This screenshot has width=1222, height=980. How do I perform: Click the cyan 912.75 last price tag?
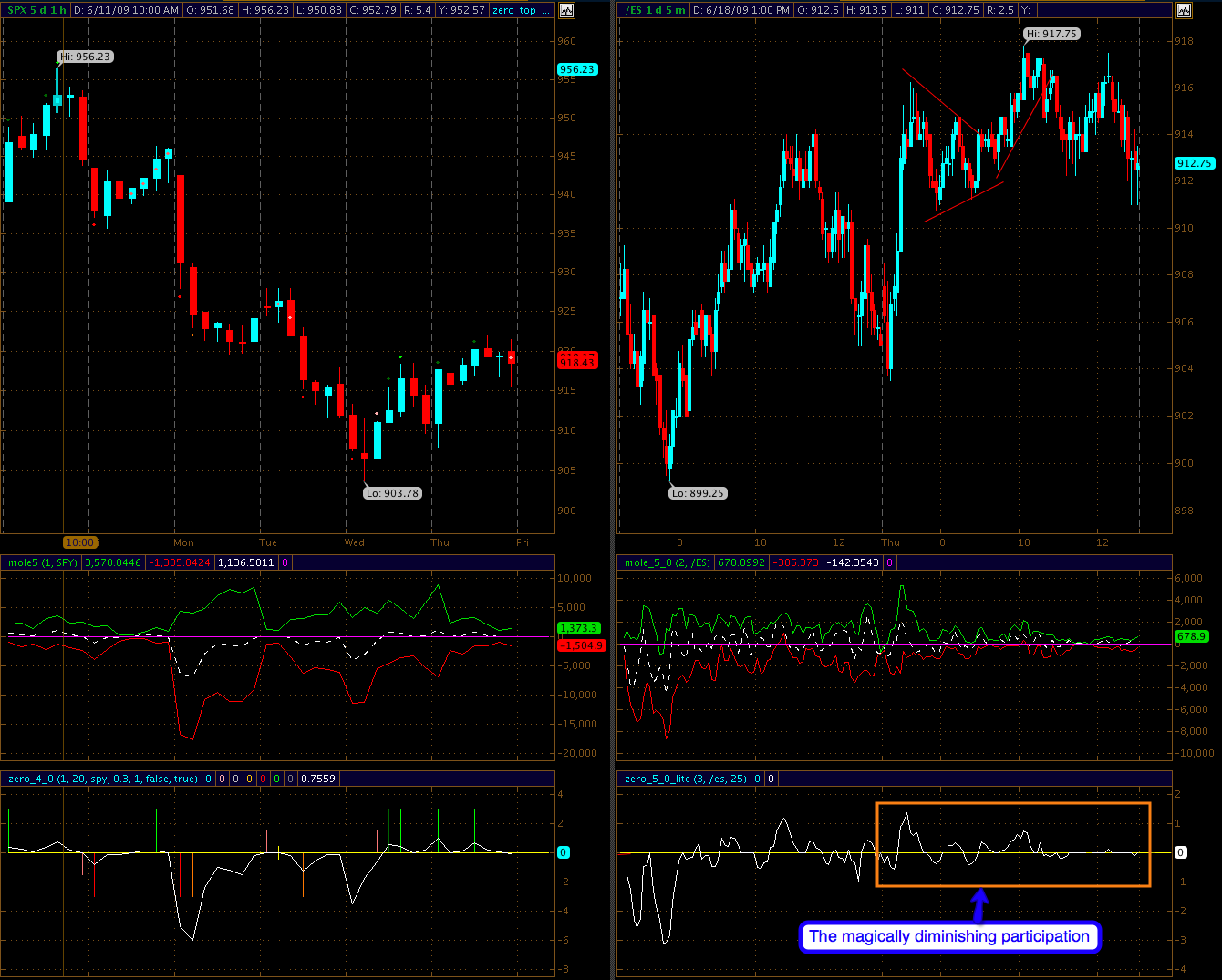tap(1194, 163)
